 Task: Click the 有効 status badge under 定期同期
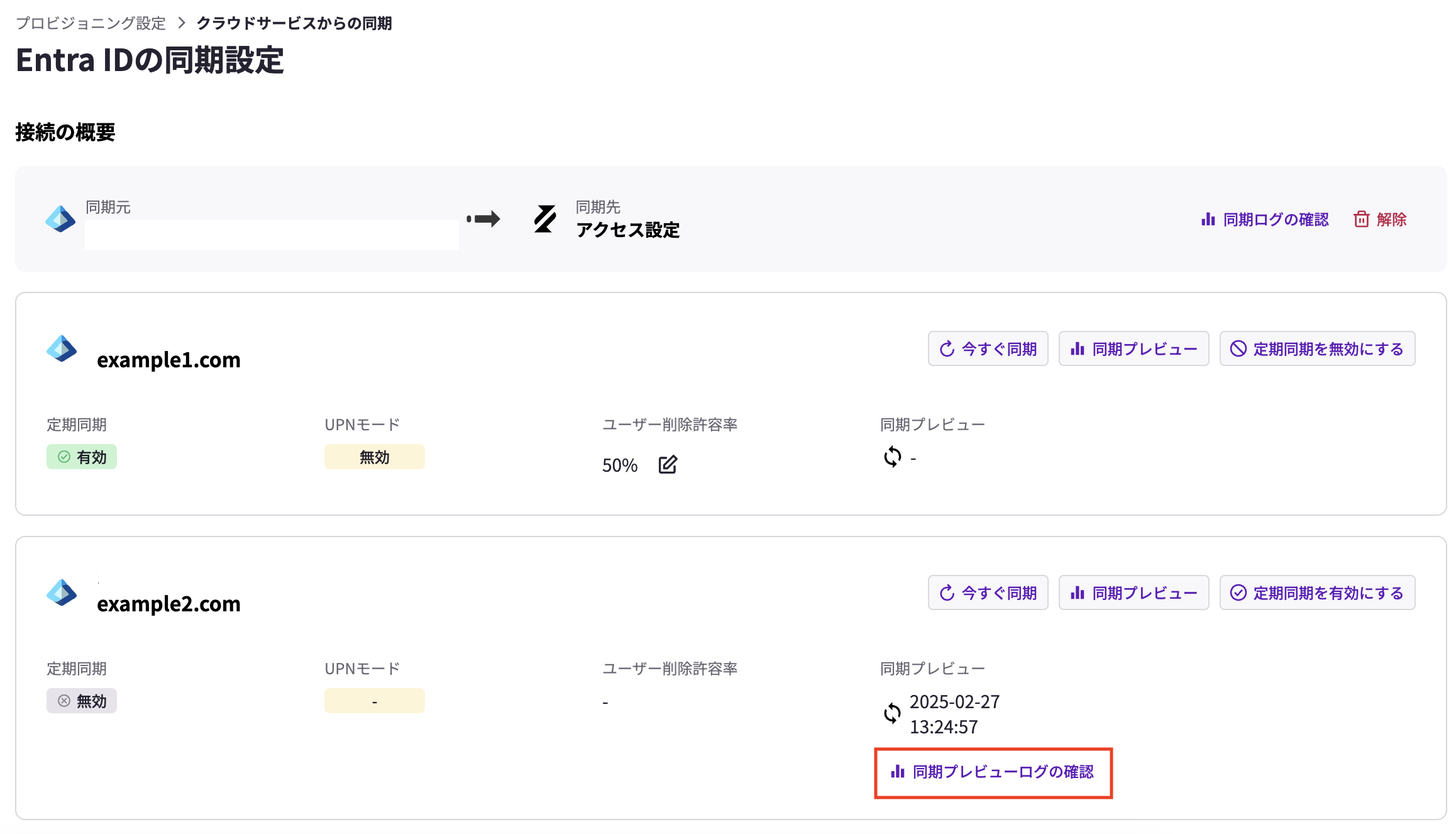tap(82, 457)
